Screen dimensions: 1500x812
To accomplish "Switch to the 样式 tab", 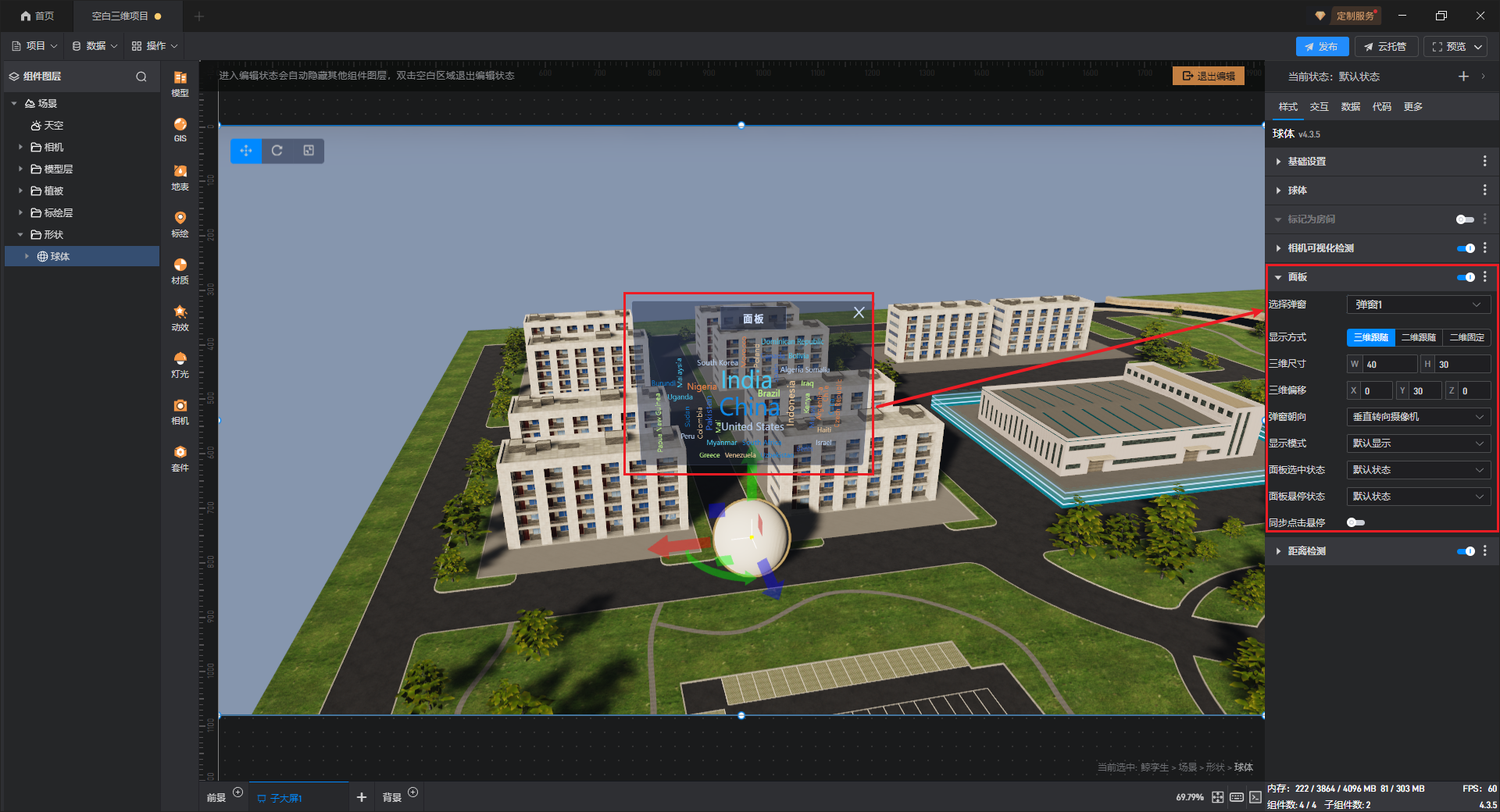I will click(1288, 107).
